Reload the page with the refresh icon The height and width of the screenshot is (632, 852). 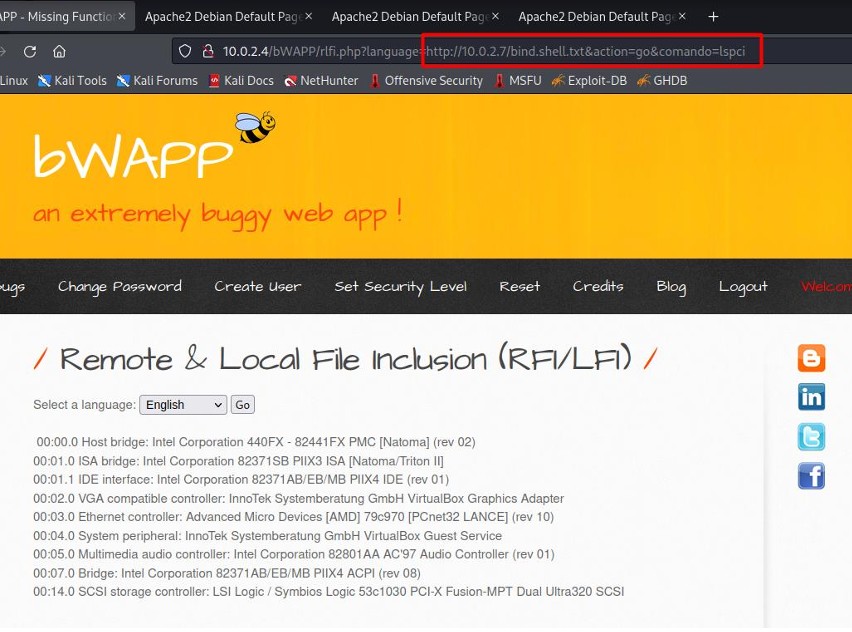click(30, 52)
